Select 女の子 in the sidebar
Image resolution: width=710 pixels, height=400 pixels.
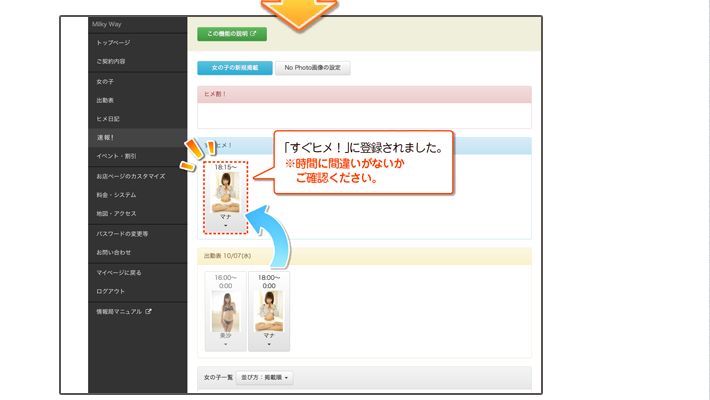[x=105, y=82]
